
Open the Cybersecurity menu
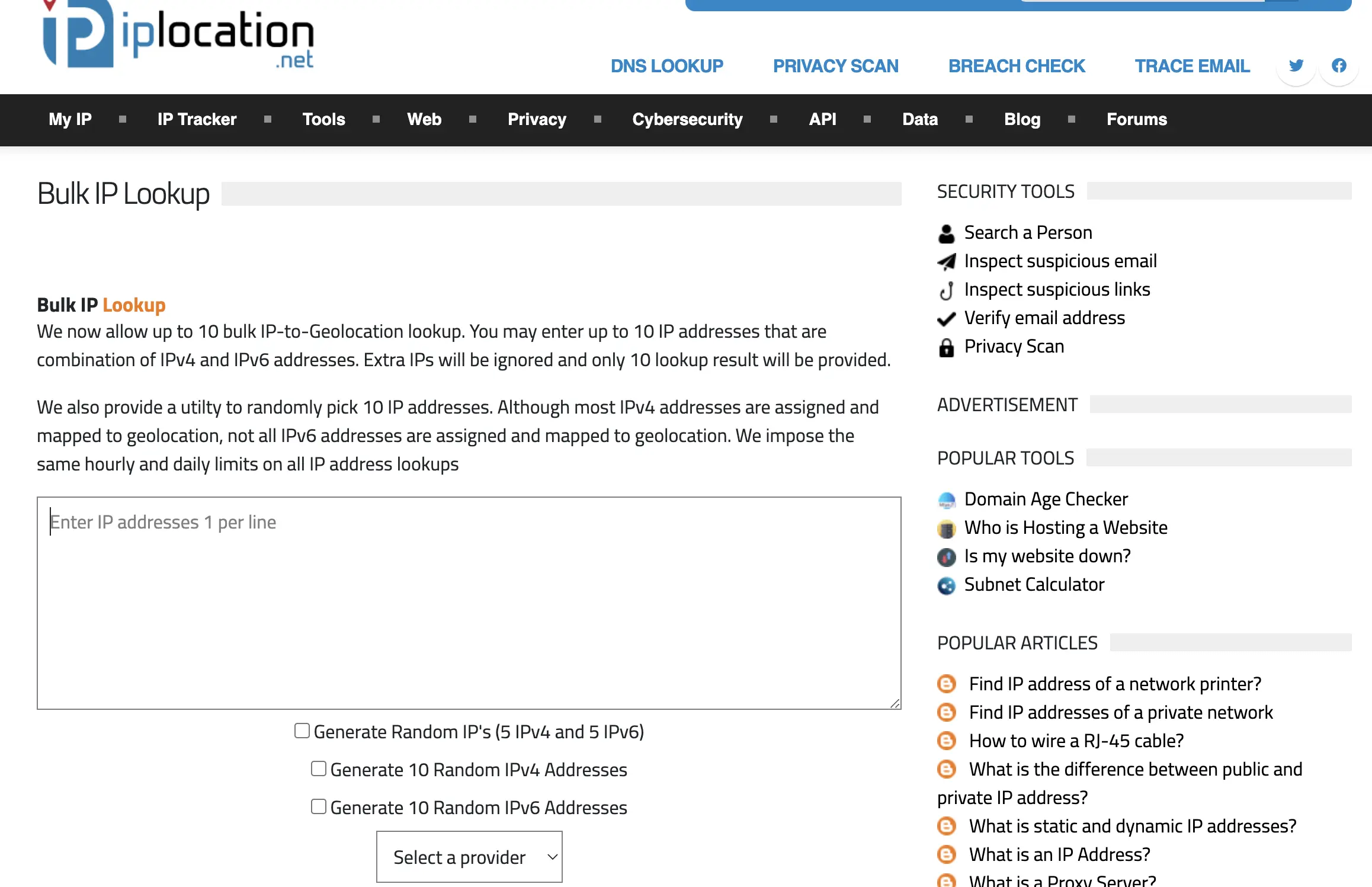click(x=687, y=119)
